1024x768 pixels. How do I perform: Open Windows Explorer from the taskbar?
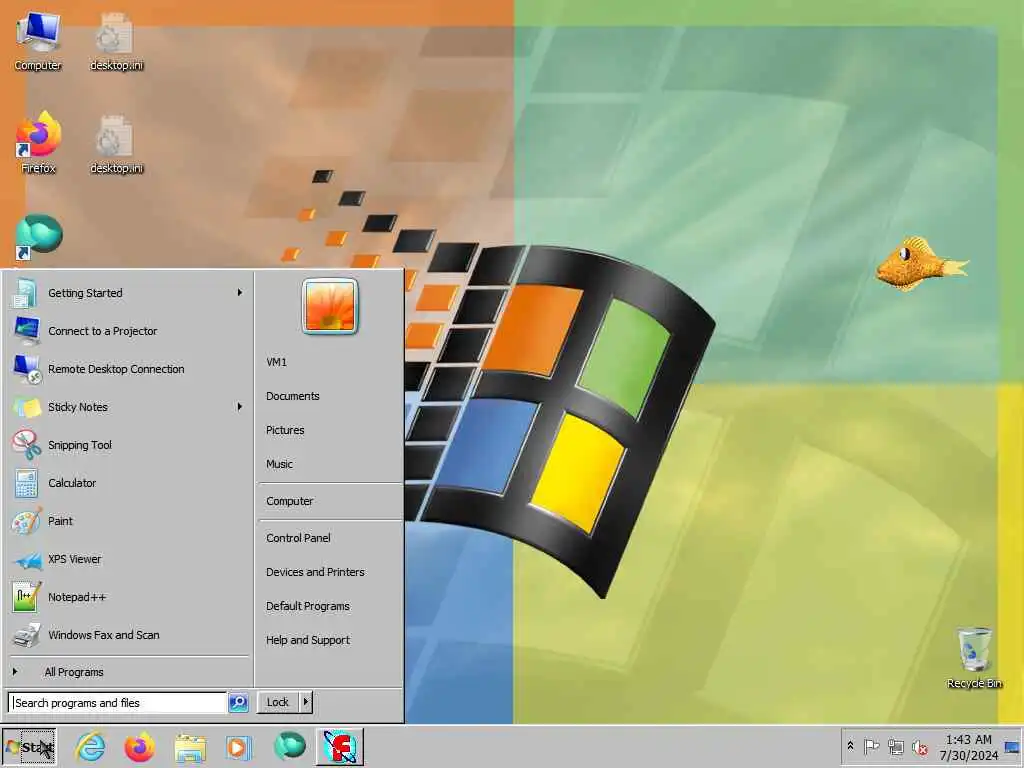coord(189,747)
